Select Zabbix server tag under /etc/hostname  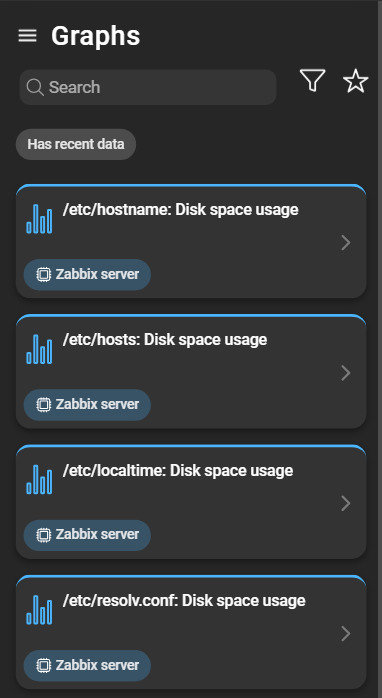pyautogui.click(x=87, y=275)
